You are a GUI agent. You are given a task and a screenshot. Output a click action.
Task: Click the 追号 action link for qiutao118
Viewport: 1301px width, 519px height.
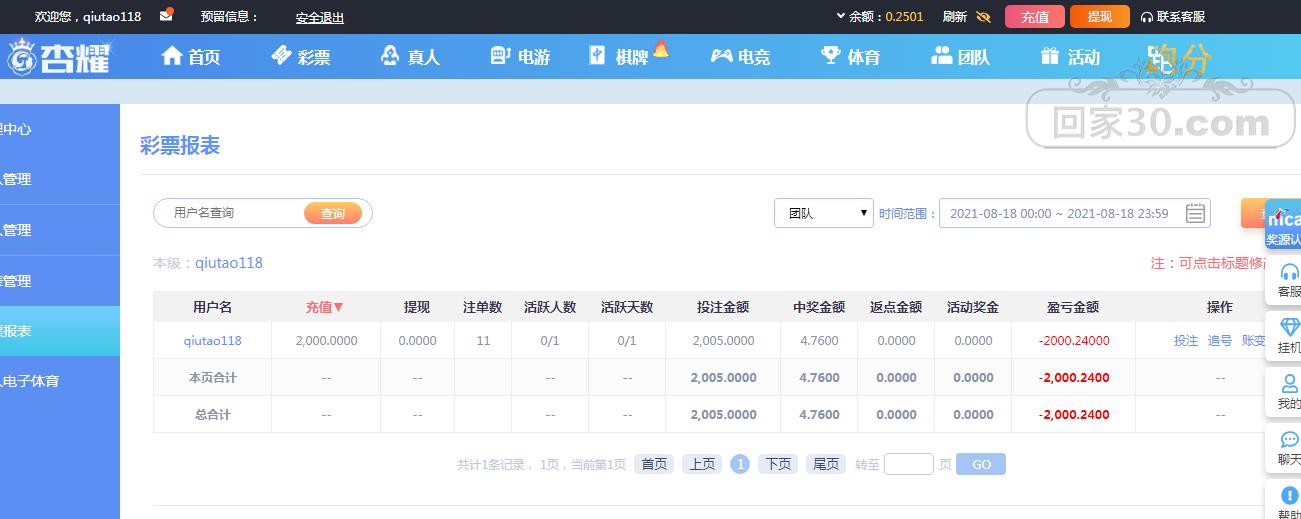[x=1220, y=340]
